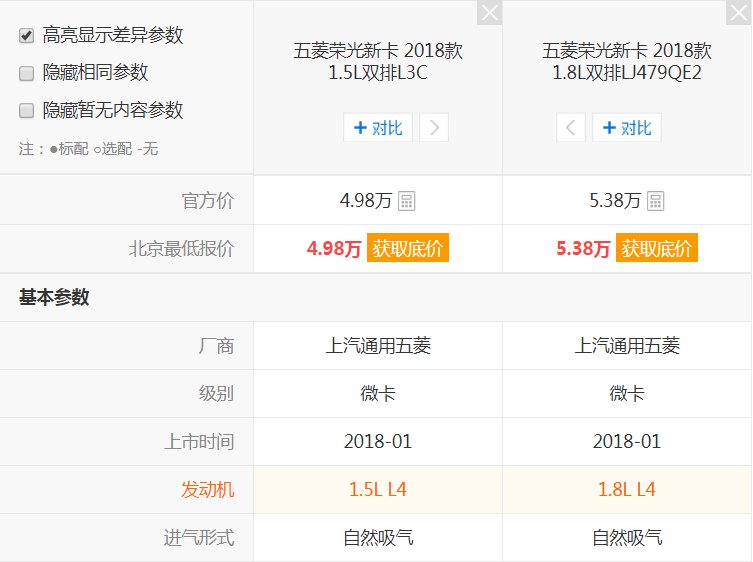The width and height of the screenshot is (753, 562).
Task: Click 2018-01 in the 1.8L column
Action: click(x=627, y=441)
